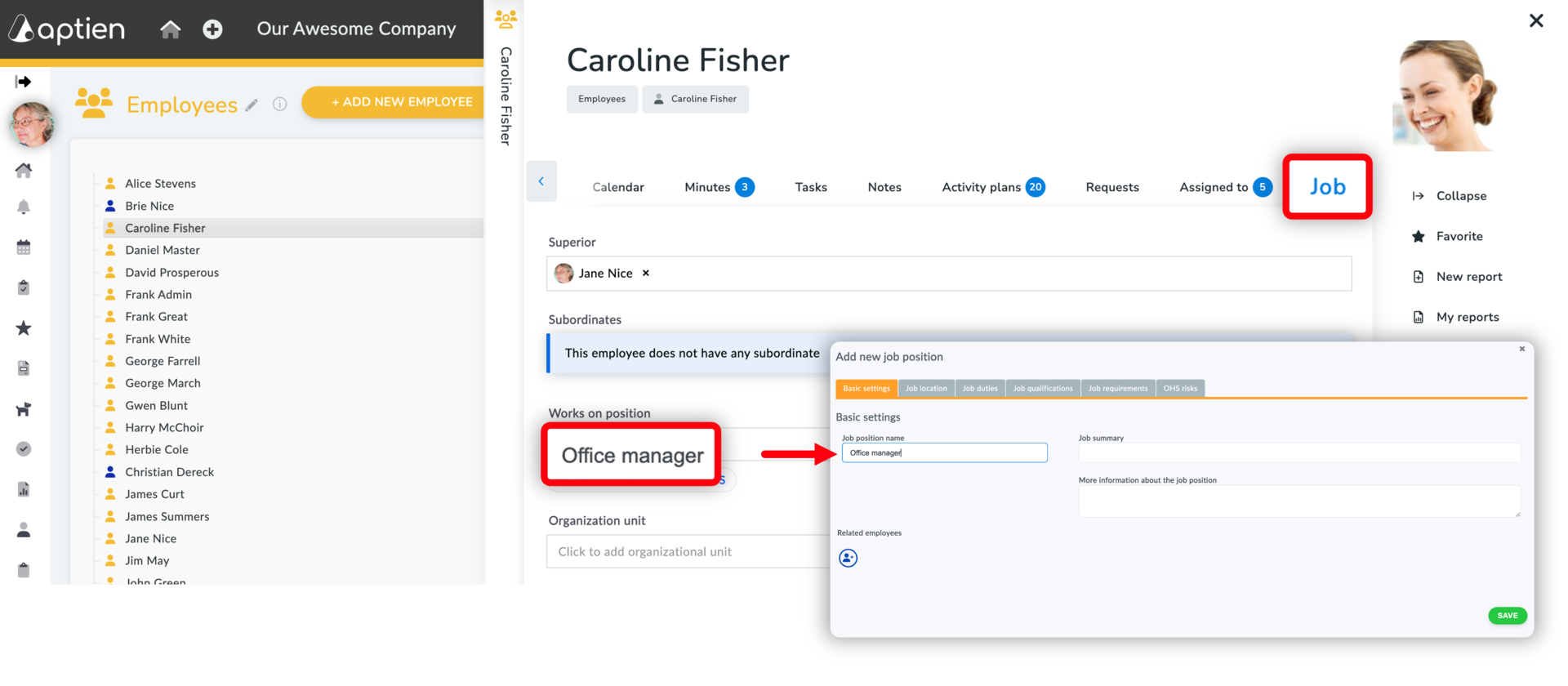Click Collapse in right panel
This screenshot has width=1568, height=686.
[x=1450, y=196]
